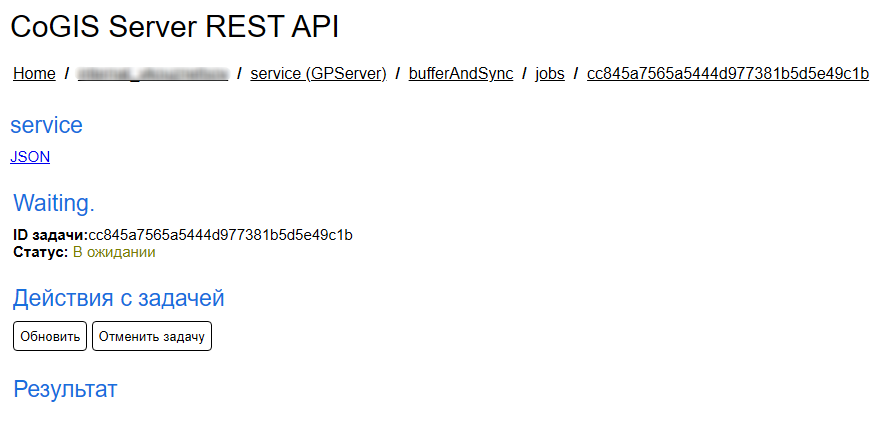The image size is (885, 423).
Task: Click the job ID value after "ID задачи:"
Action: coord(220,235)
